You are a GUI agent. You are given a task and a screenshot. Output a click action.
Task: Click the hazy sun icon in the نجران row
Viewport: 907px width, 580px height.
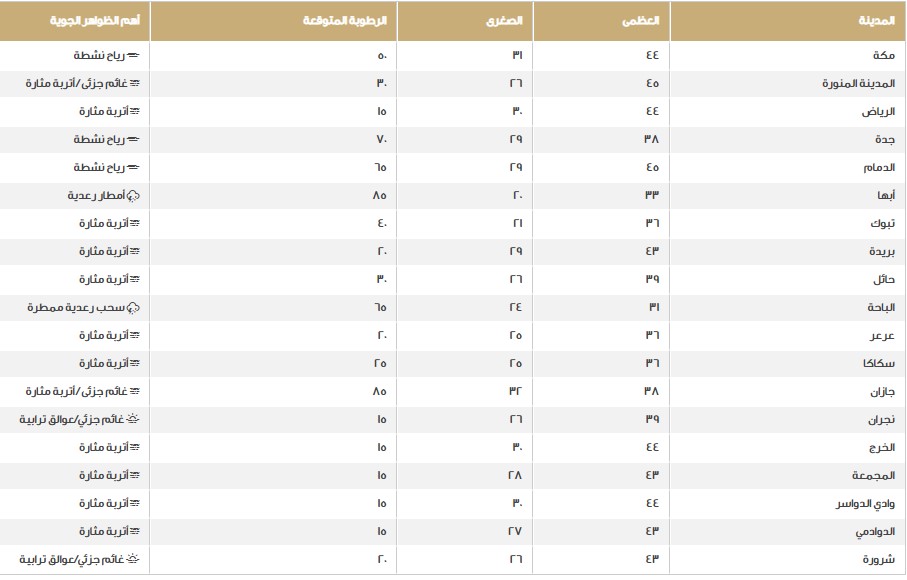(132, 419)
